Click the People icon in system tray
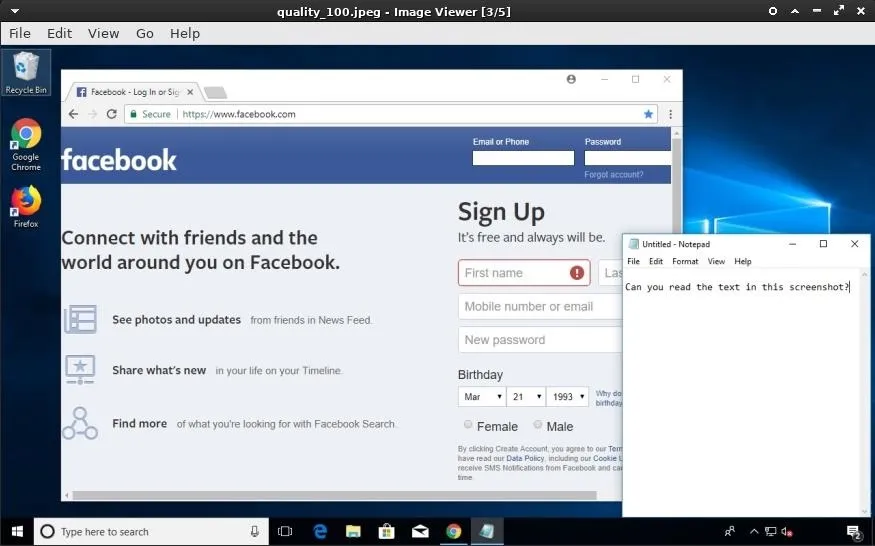Viewport: 875px width, 546px height. point(729,531)
